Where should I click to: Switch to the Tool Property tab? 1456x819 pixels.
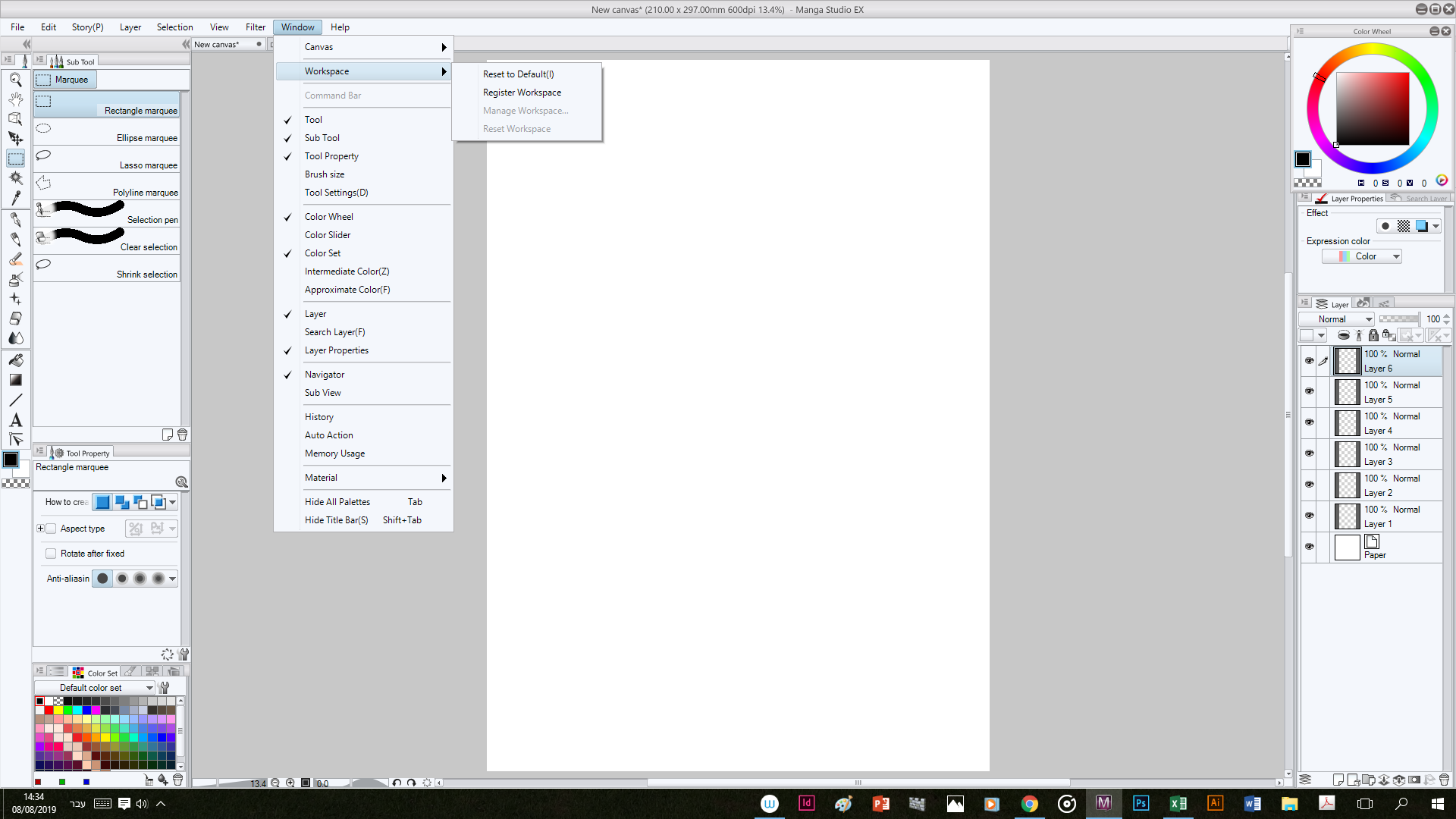point(83,452)
